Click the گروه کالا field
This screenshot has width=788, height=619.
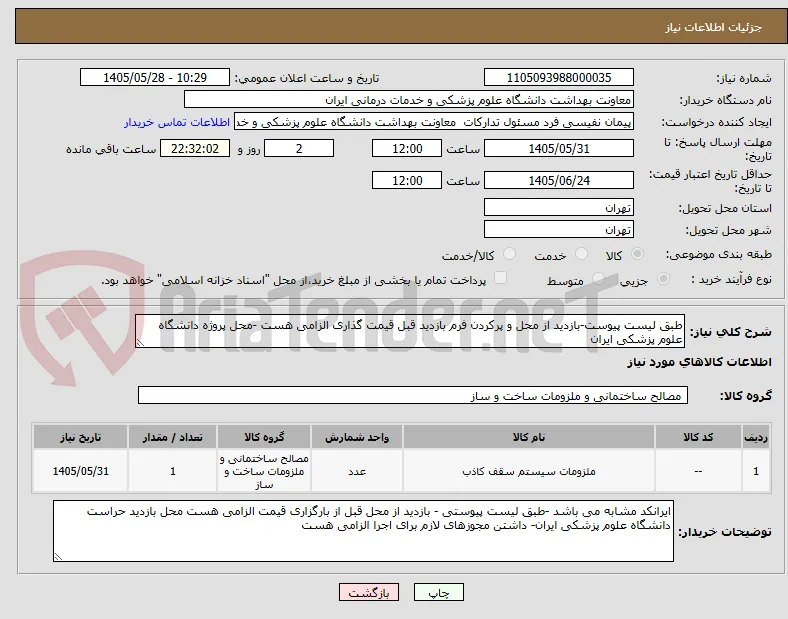pyautogui.click(x=413, y=395)
